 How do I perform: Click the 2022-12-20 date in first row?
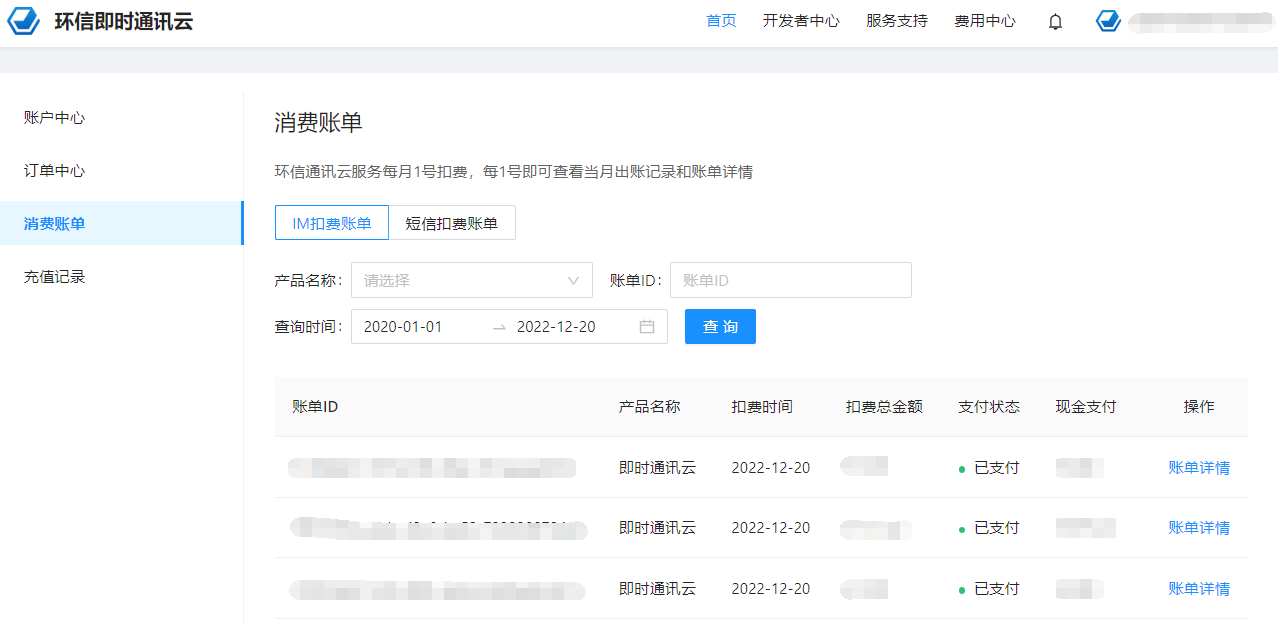(771, 467)
